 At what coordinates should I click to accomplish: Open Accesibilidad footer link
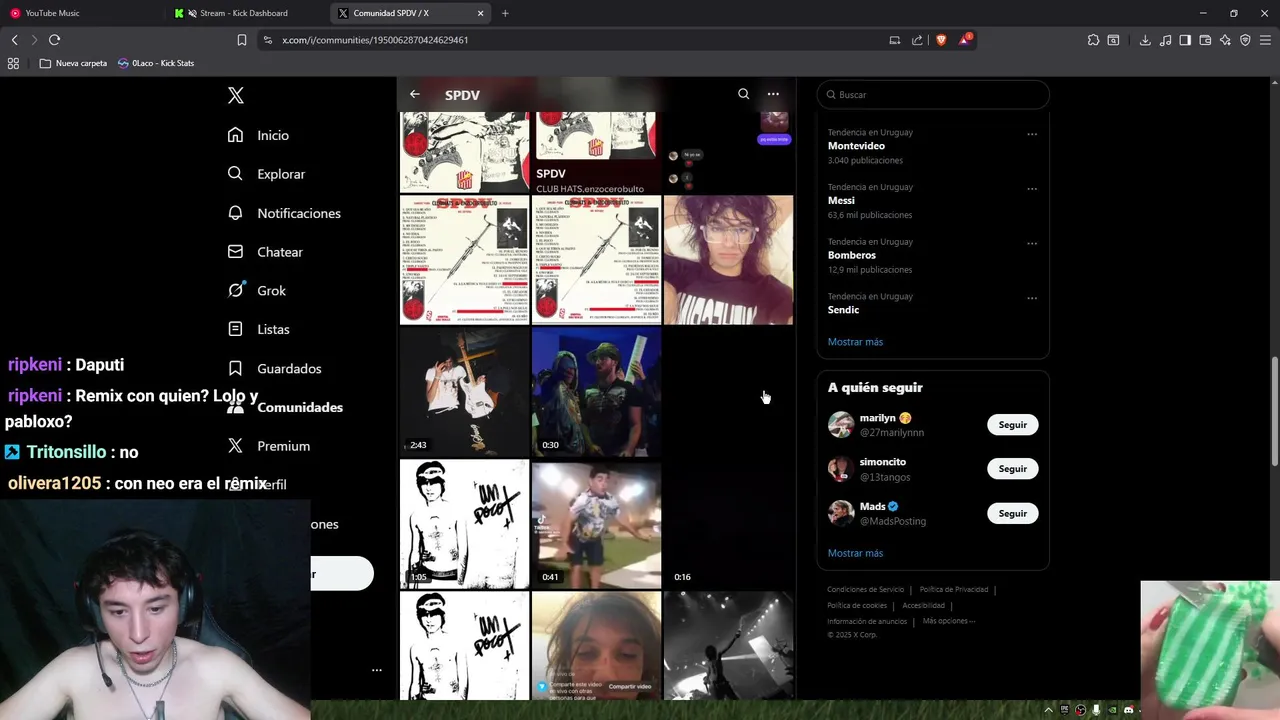923,606
